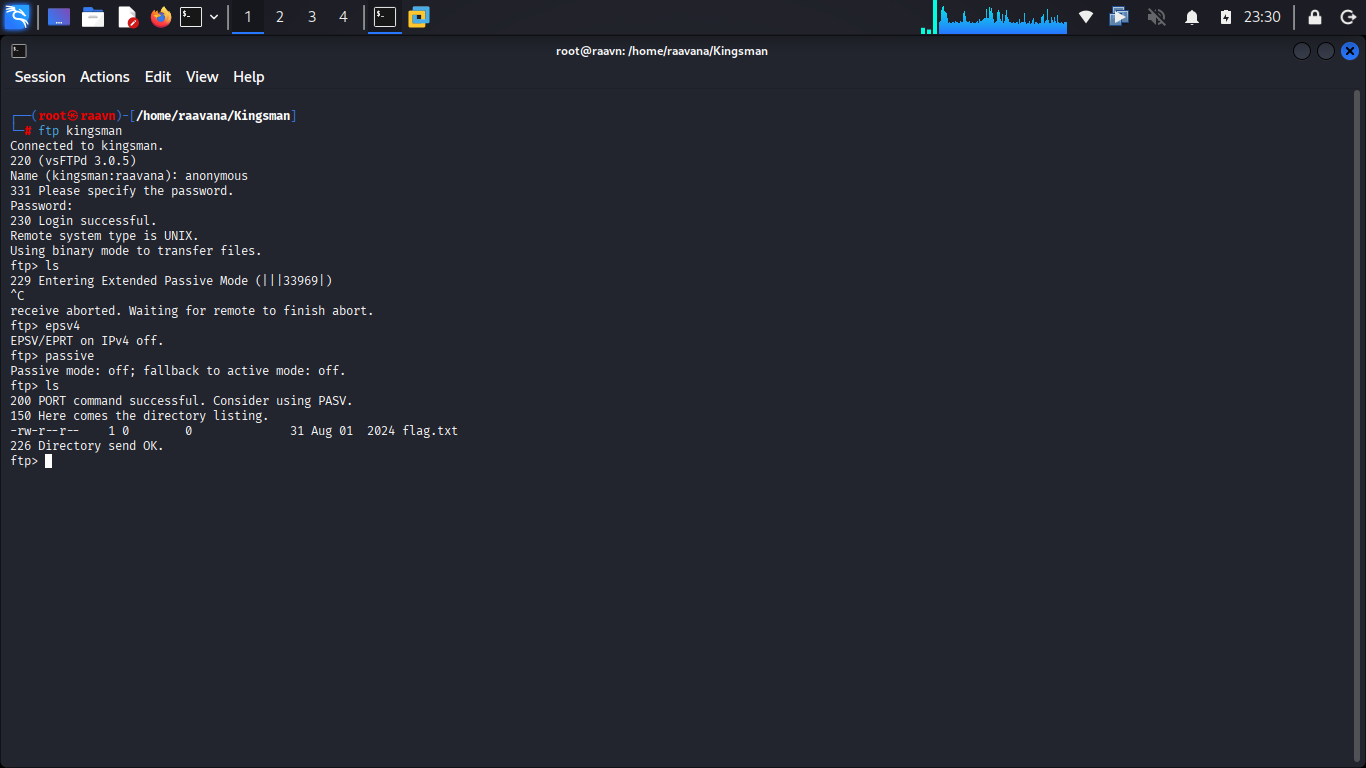
Task: Open the Kali dragon applications menu
Action: click(x=17, y=17)
